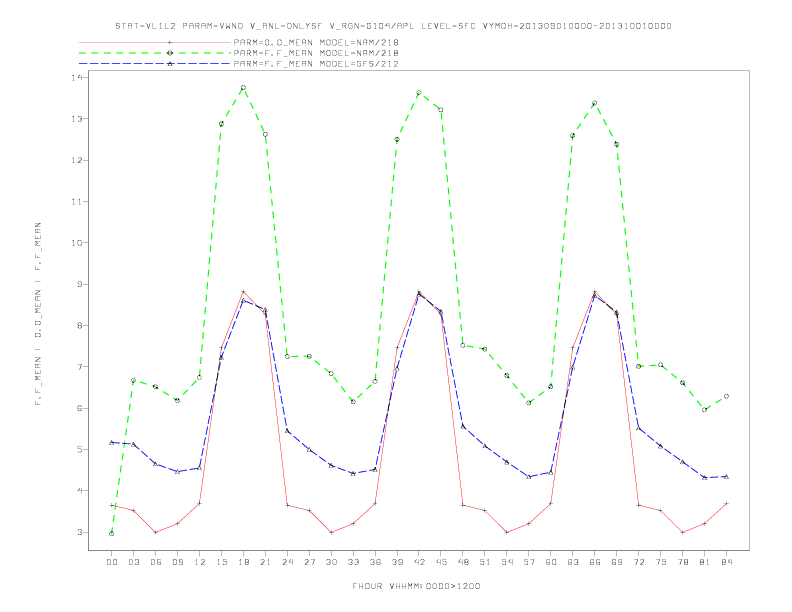
Task: Click x-axis forecast hour label 09
Action: coord(177,562)
